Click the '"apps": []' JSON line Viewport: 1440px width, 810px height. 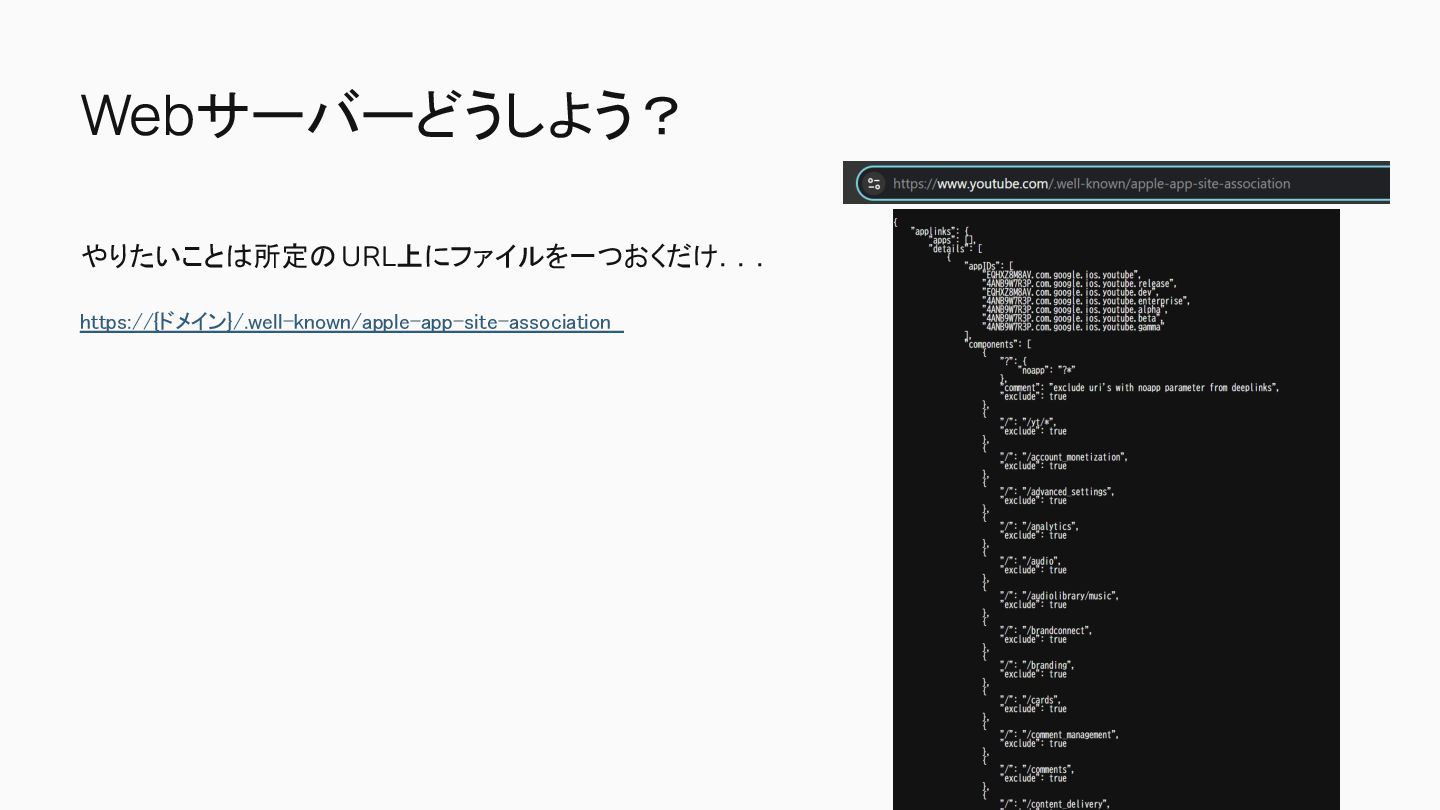[x=952, y=240]
